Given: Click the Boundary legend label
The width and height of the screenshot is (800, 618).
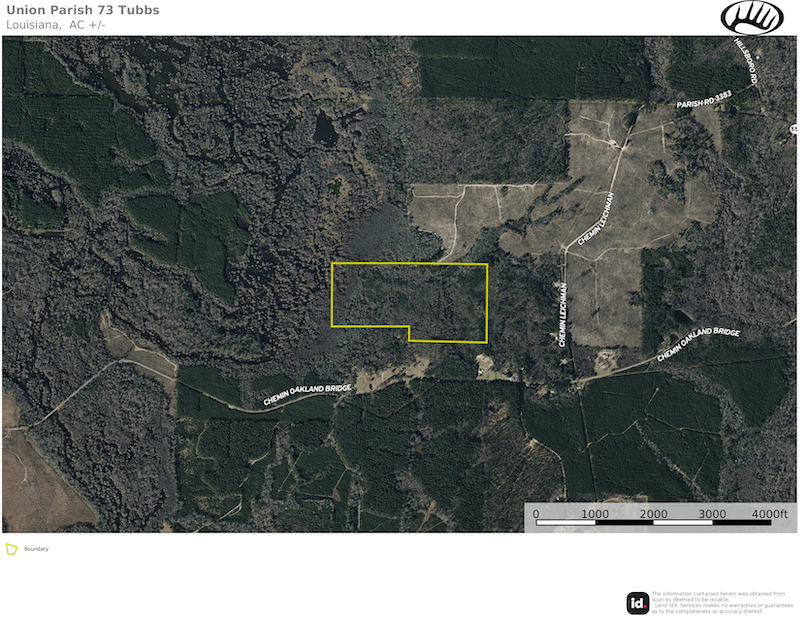Looking at the screenshot, I should coord(36,549).
